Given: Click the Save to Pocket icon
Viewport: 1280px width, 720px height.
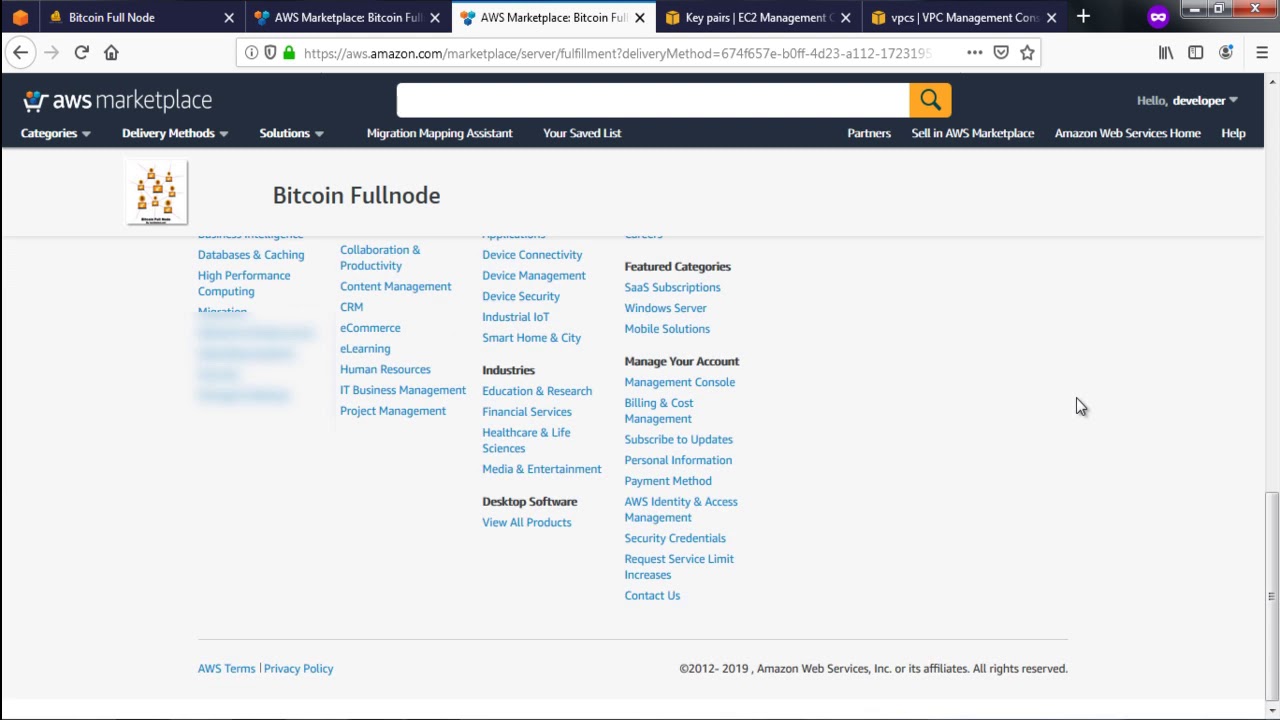Looking at the screenshot, I should point(1001,53).
